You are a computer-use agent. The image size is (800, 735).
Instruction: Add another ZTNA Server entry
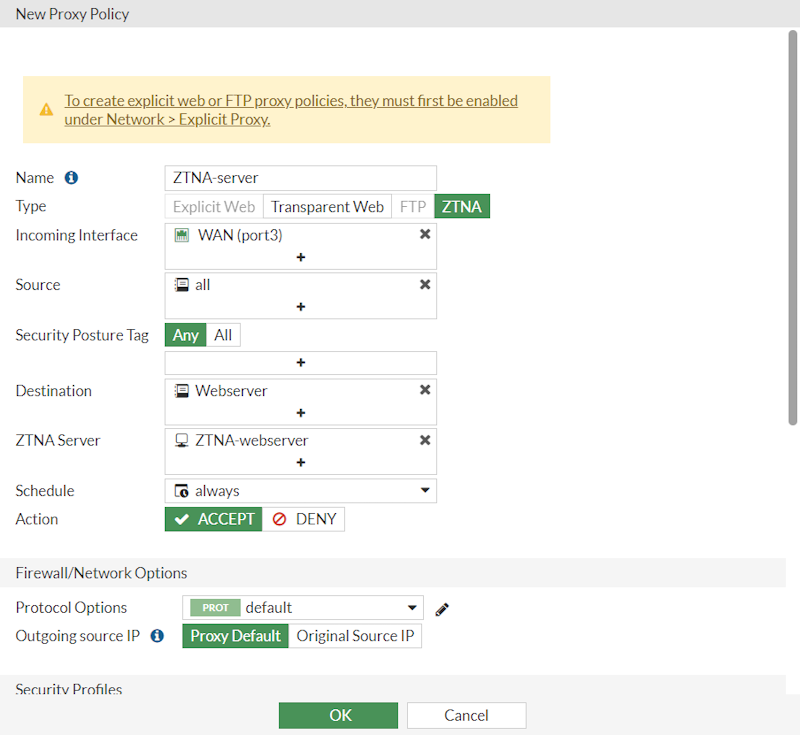coord(300,462)
